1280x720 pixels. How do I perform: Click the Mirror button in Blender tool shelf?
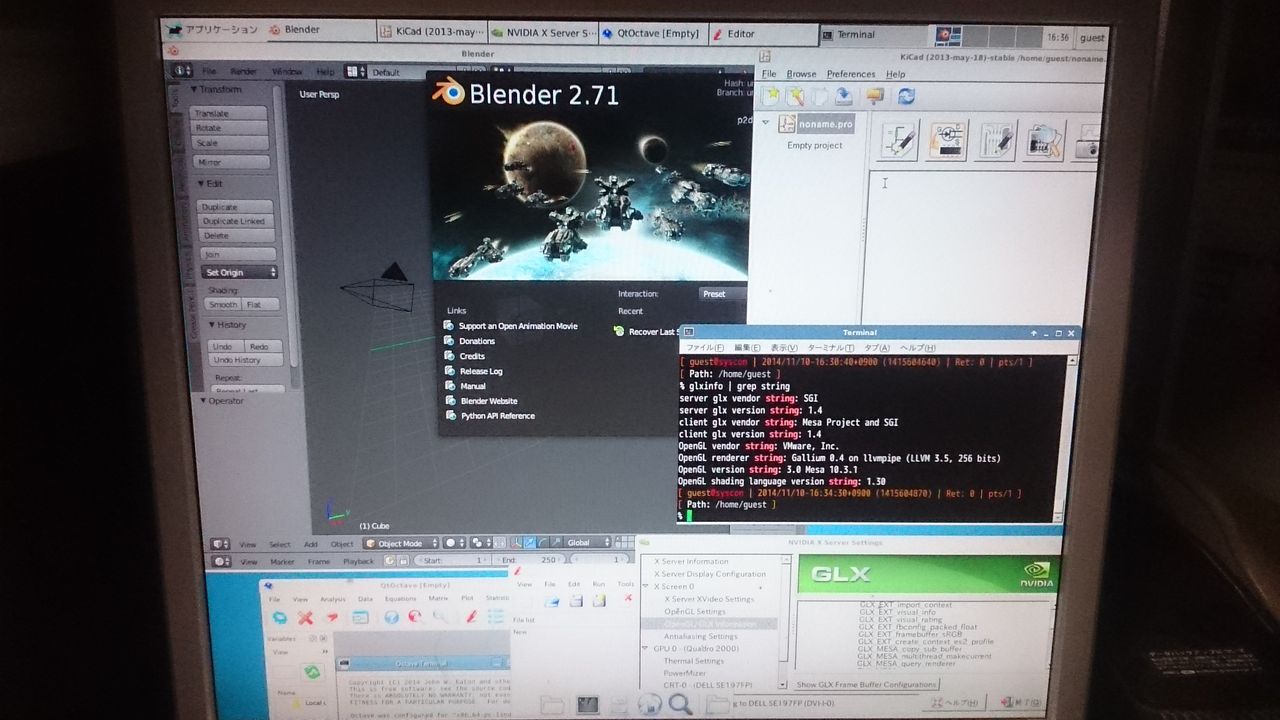(x=232, y=162)
